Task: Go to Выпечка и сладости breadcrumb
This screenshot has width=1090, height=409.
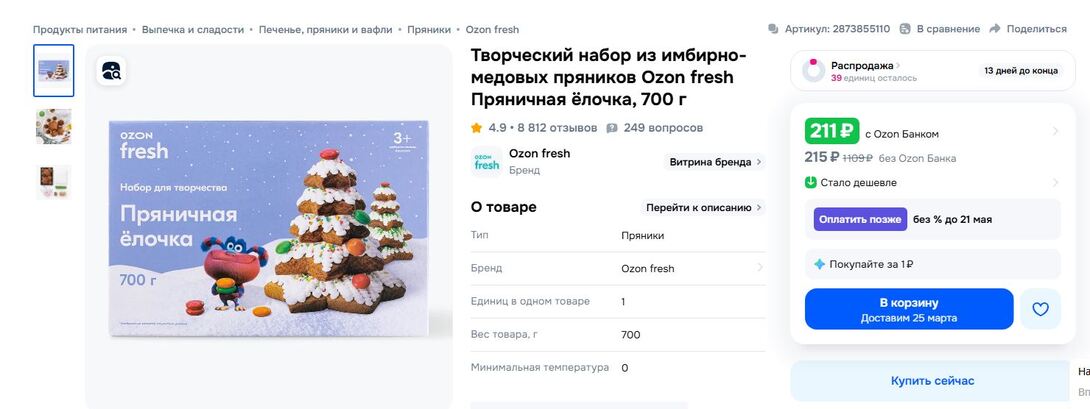Action: [193, 30]
